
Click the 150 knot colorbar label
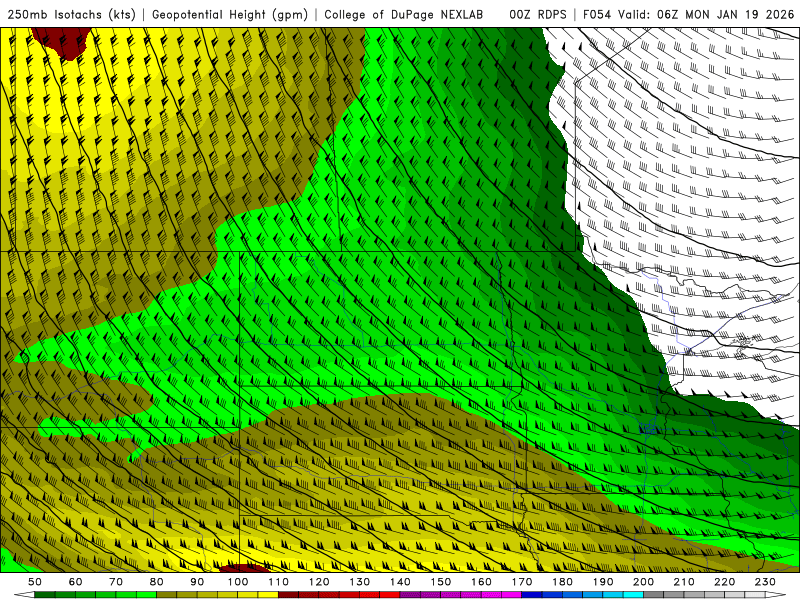[x=441, y=582]
